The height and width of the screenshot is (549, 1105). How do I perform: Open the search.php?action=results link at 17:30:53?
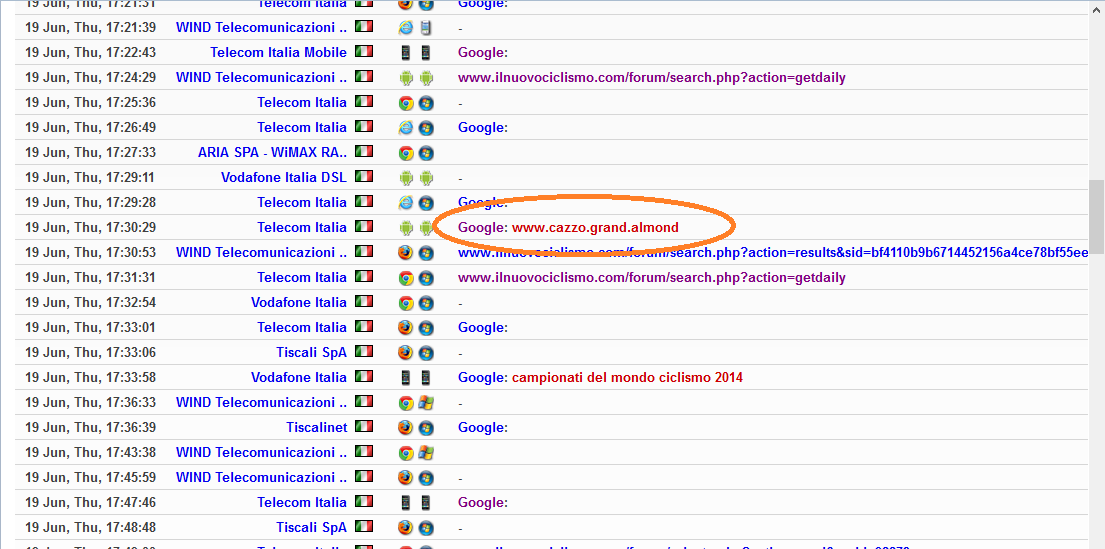773,253
